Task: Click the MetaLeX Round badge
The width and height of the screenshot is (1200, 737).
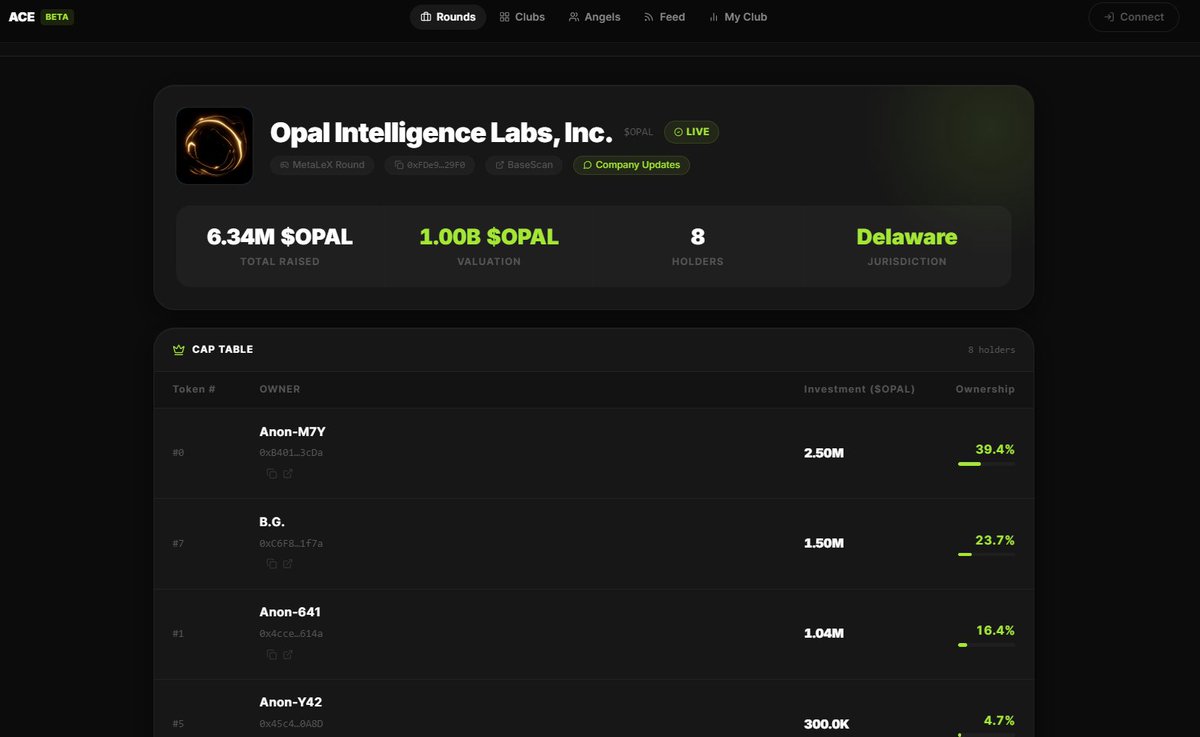Action: click(323, 165)
